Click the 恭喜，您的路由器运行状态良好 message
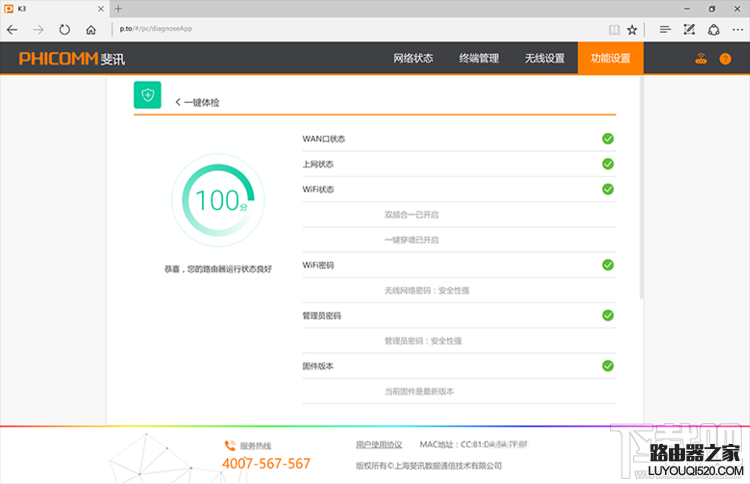750x484 pixels. 218,269
